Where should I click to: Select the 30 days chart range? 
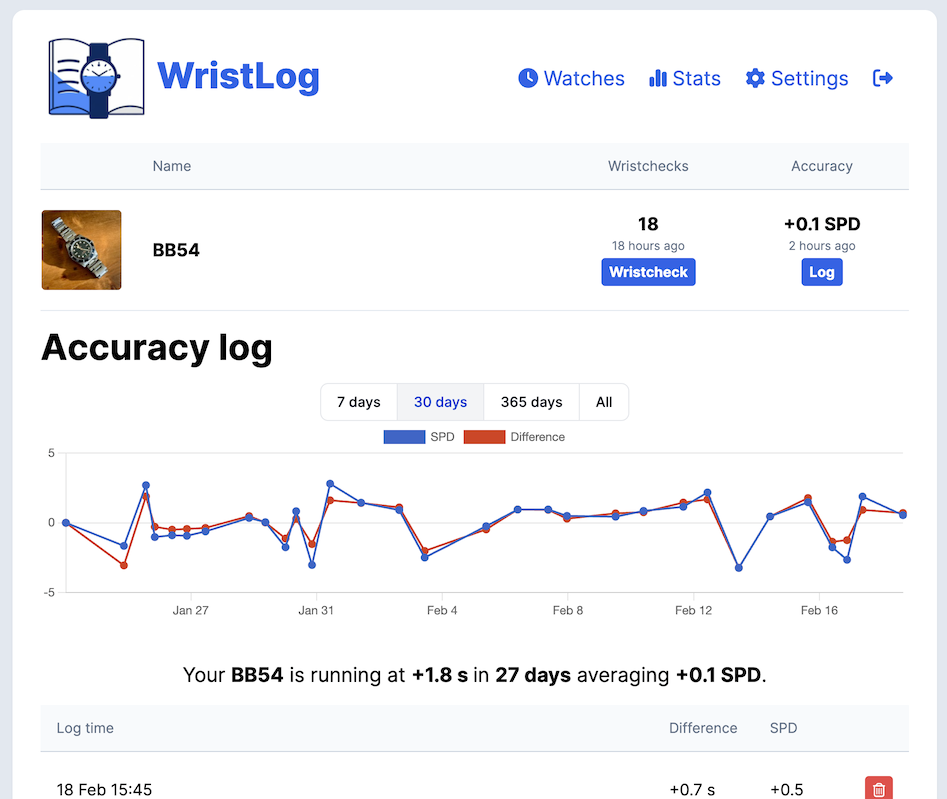440,402
